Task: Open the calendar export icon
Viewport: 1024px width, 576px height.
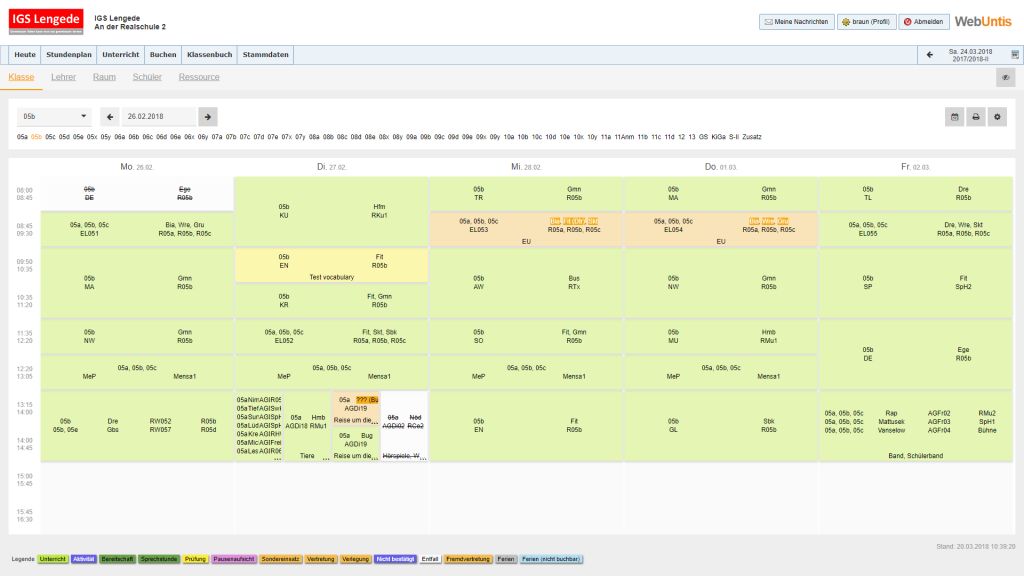Action: pyautogui.click(x=955, y=117)
